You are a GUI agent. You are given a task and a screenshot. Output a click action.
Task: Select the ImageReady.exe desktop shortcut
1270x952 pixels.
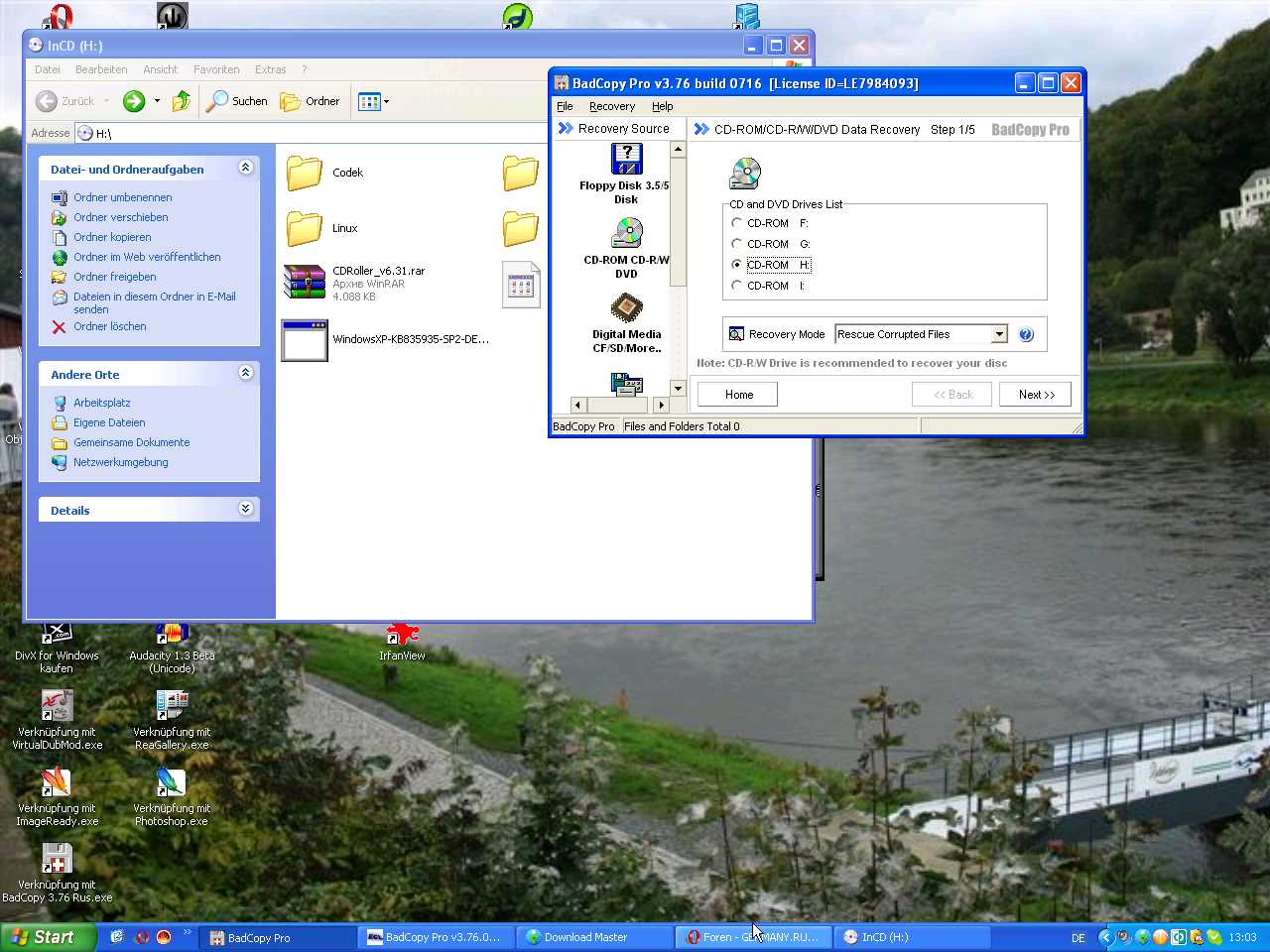[57, 797]
